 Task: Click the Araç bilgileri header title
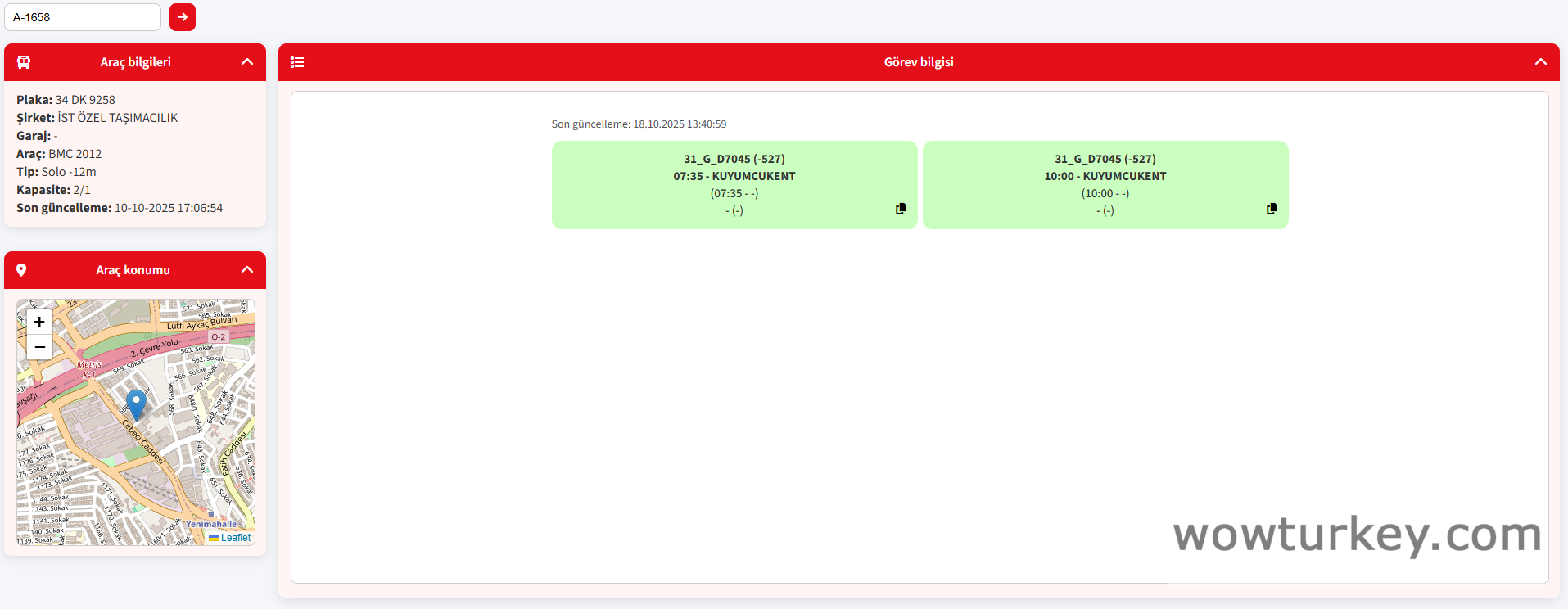pyautogui.click(x=135, y=62)
